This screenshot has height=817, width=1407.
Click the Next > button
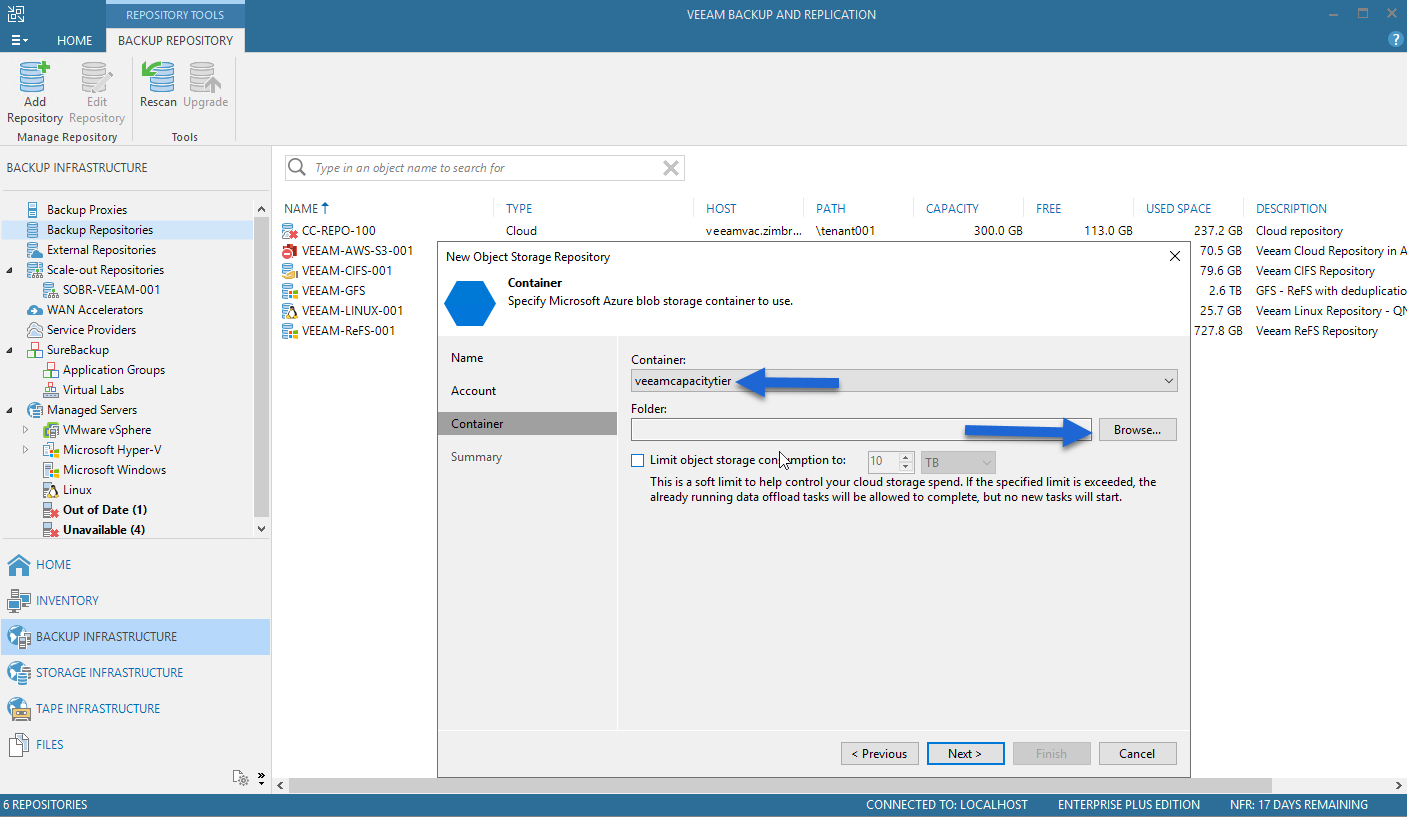coord(965,754)
